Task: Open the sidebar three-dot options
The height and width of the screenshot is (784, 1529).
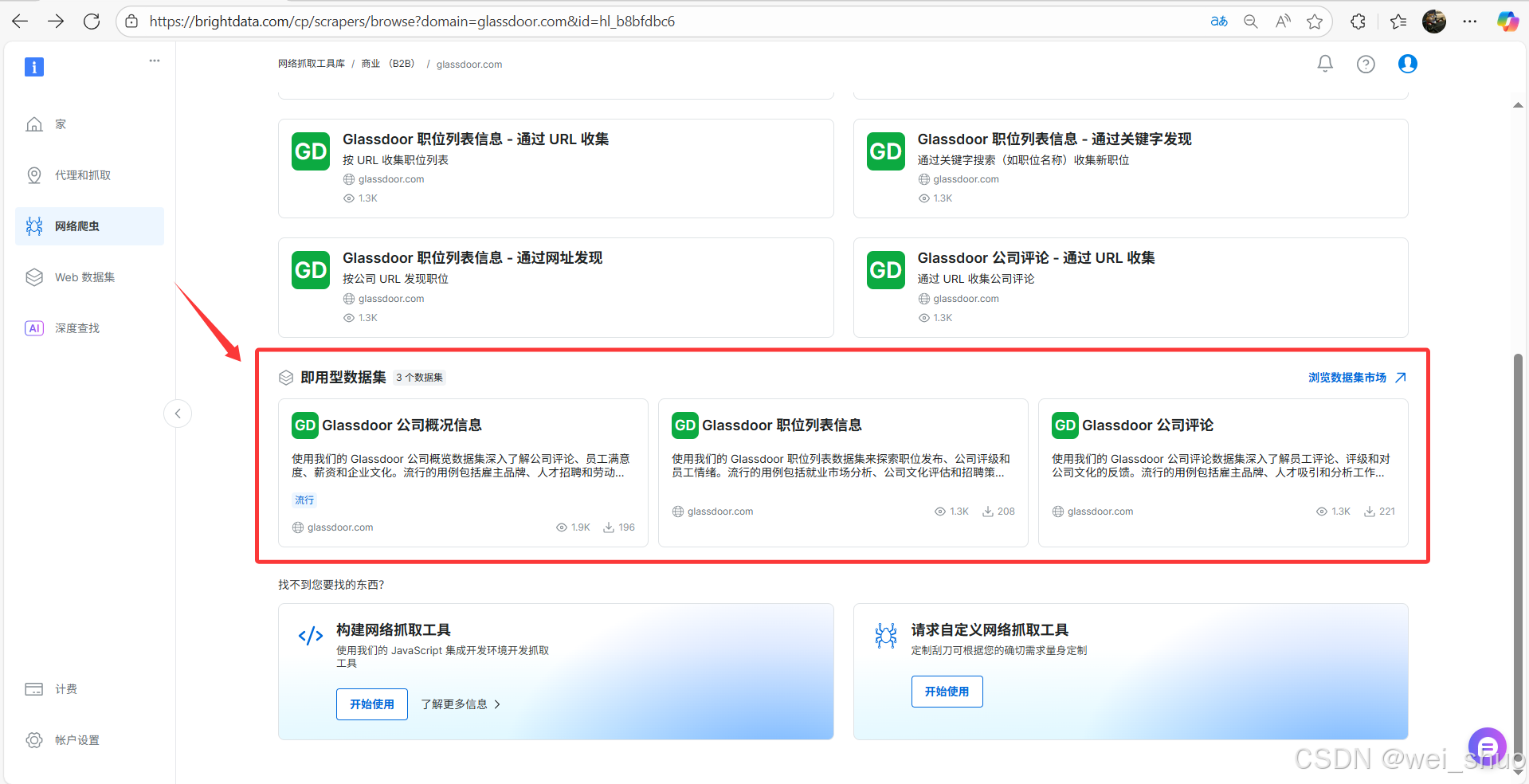Action: pos(155,61)
